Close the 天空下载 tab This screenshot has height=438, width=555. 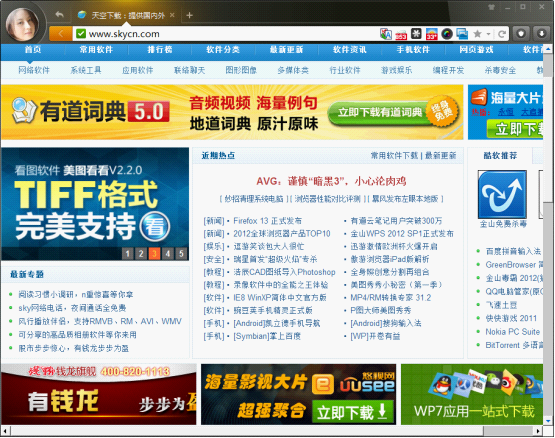pos(172,15)
